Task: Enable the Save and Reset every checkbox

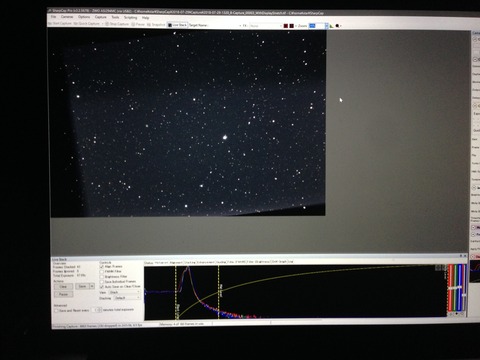Action: [56, 311]
